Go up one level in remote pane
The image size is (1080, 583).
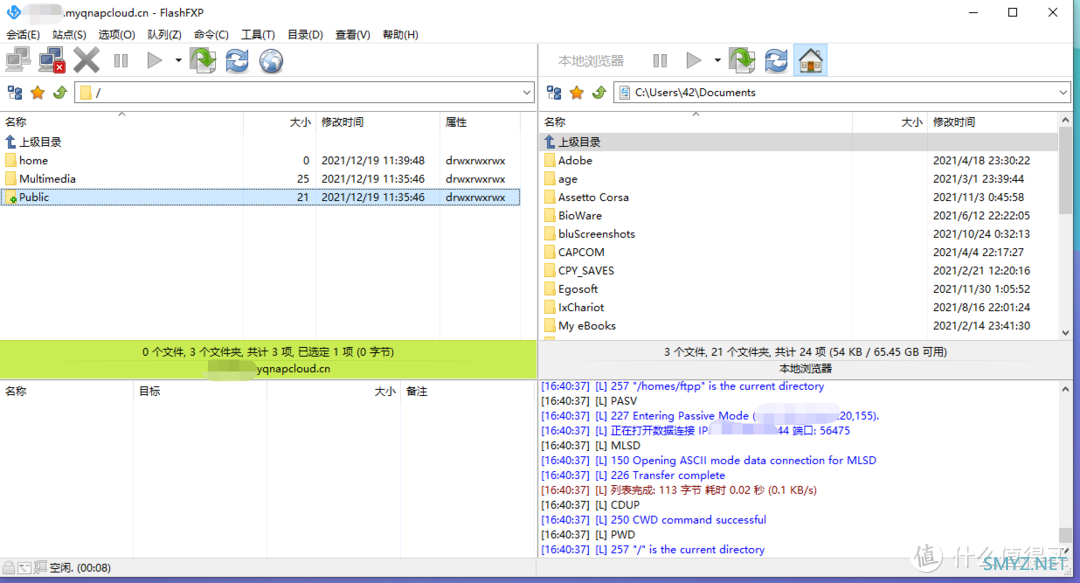(x=61, y=92)
